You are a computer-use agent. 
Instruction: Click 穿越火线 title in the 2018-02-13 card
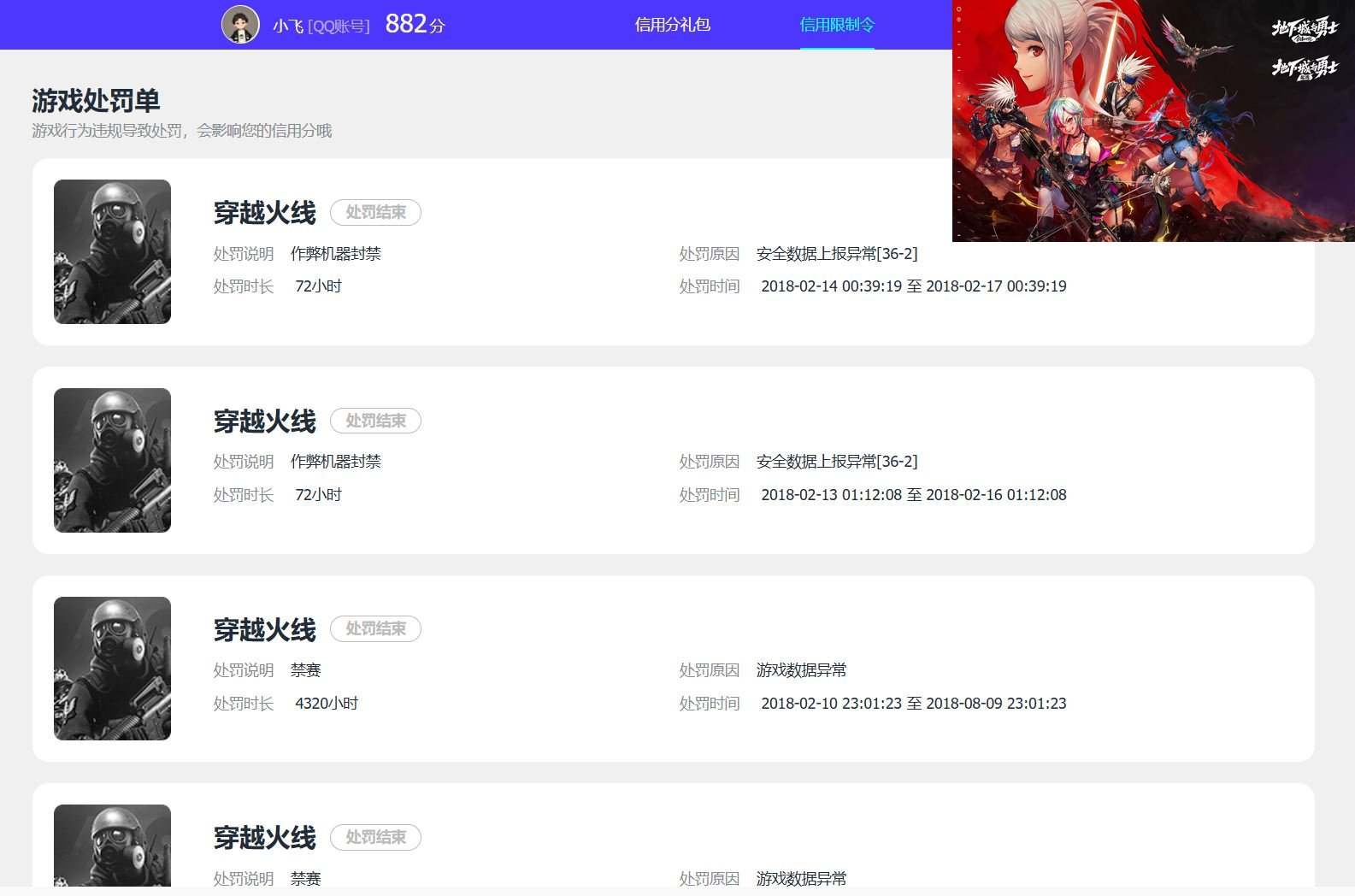265,421
